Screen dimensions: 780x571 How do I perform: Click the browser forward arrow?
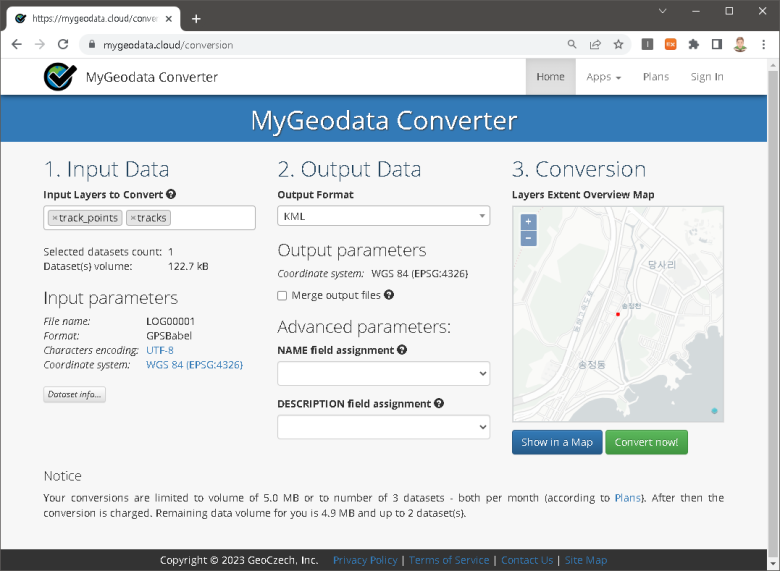point(40,44)
